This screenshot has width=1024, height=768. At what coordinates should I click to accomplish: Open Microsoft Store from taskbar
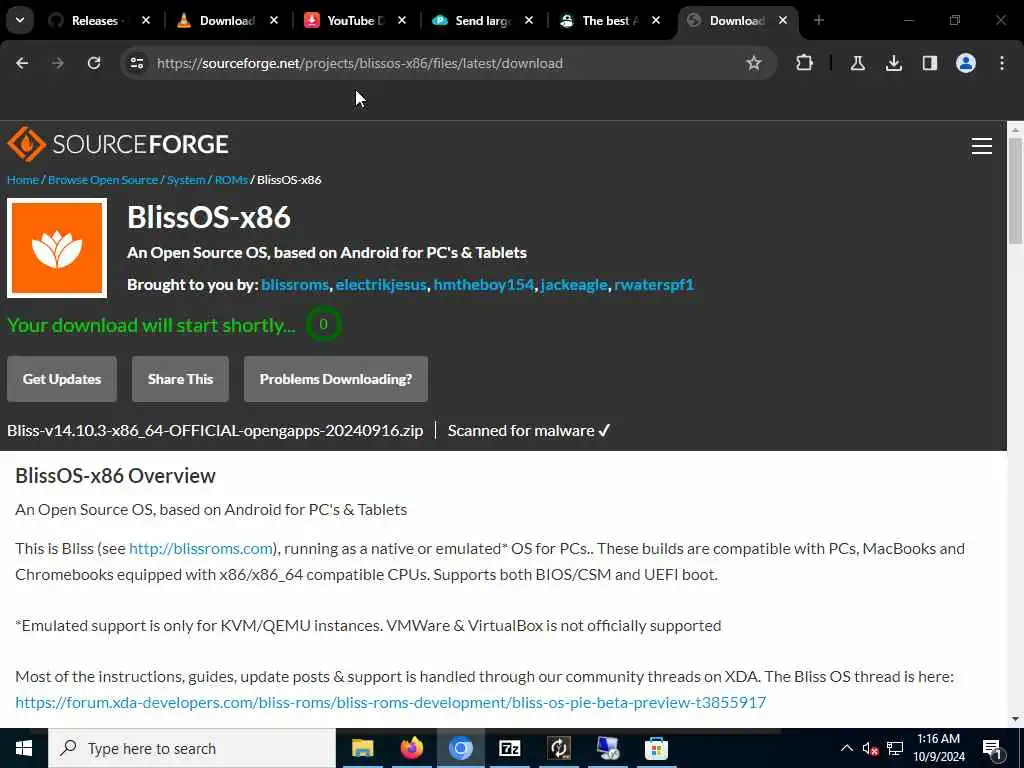656,748
